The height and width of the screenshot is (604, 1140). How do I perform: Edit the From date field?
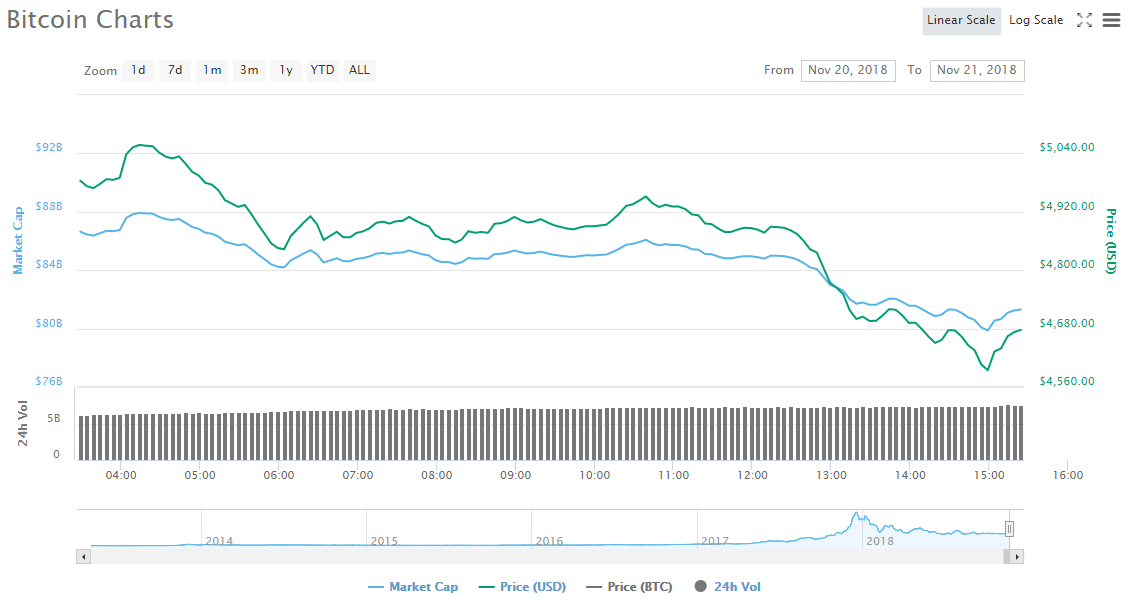click(x=848, y=71)
